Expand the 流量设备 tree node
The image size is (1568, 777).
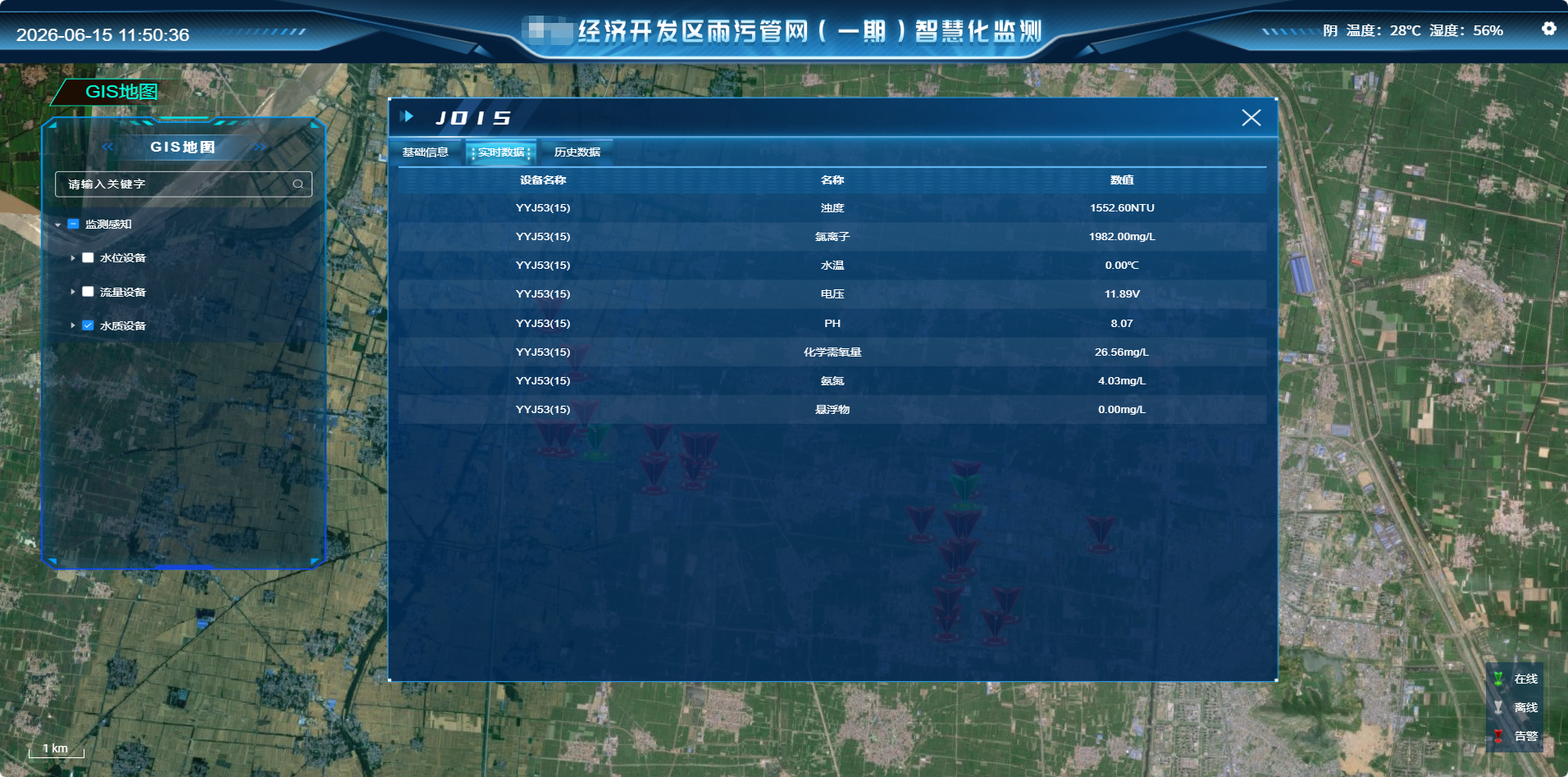pyautogui.click(x=73, y=292)
